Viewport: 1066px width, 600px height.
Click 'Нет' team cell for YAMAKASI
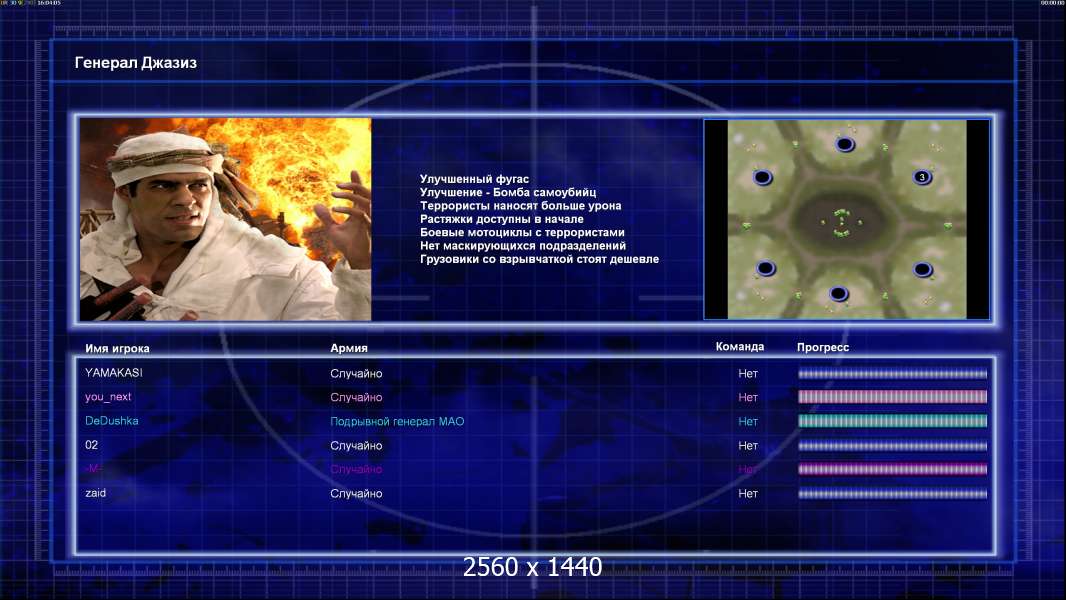(x=748, y=374)
